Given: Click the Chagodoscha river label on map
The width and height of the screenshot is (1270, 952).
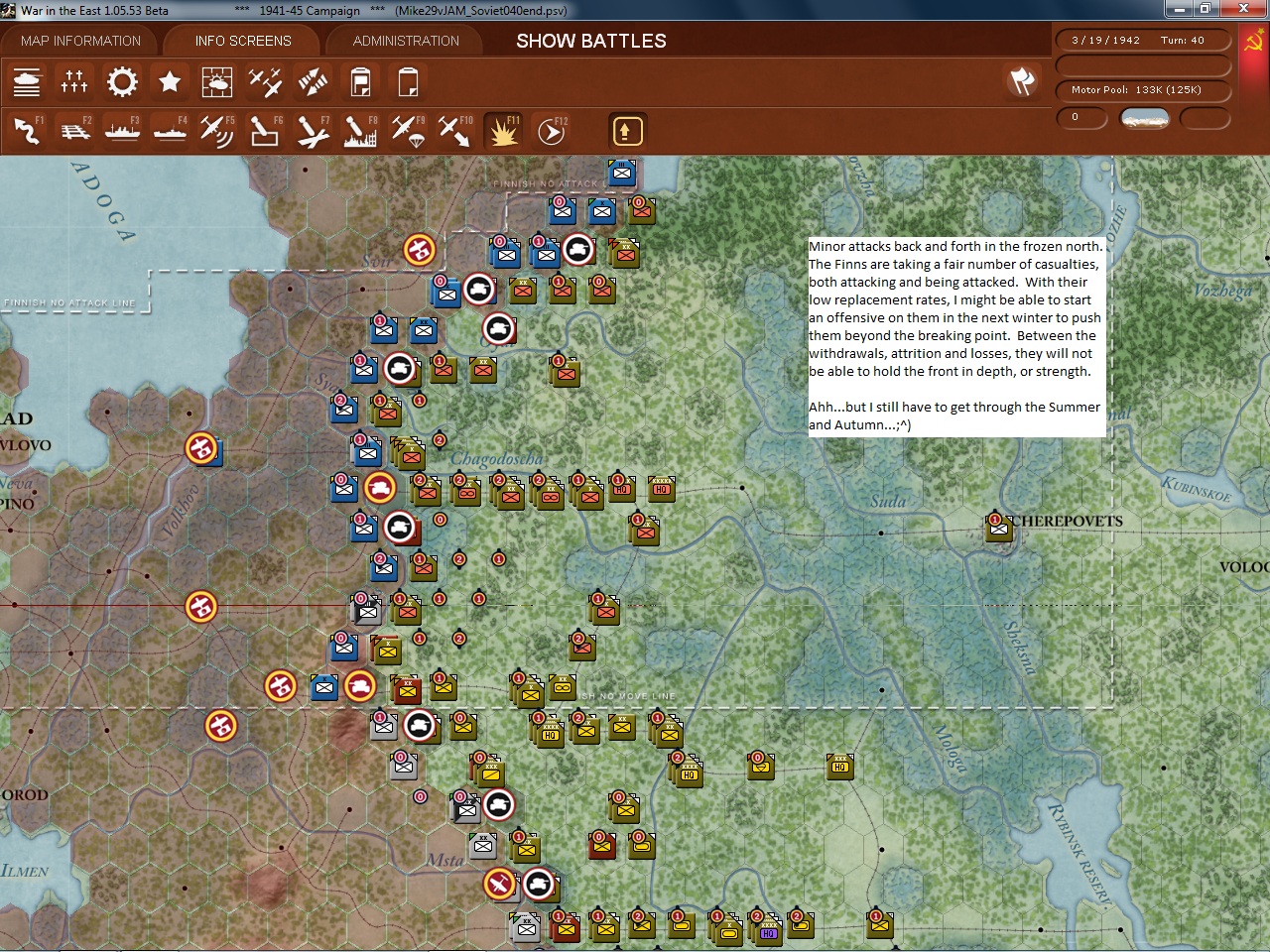Looking at the screenshot, I should pos(497,458).
